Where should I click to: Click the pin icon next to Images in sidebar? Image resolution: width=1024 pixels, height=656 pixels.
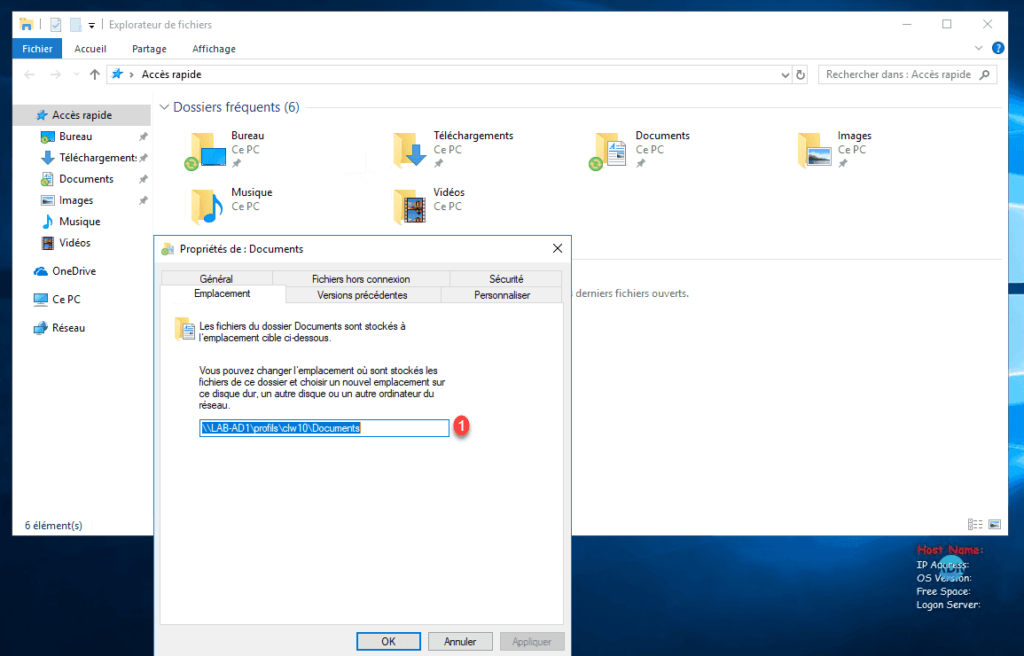[143, 201]
